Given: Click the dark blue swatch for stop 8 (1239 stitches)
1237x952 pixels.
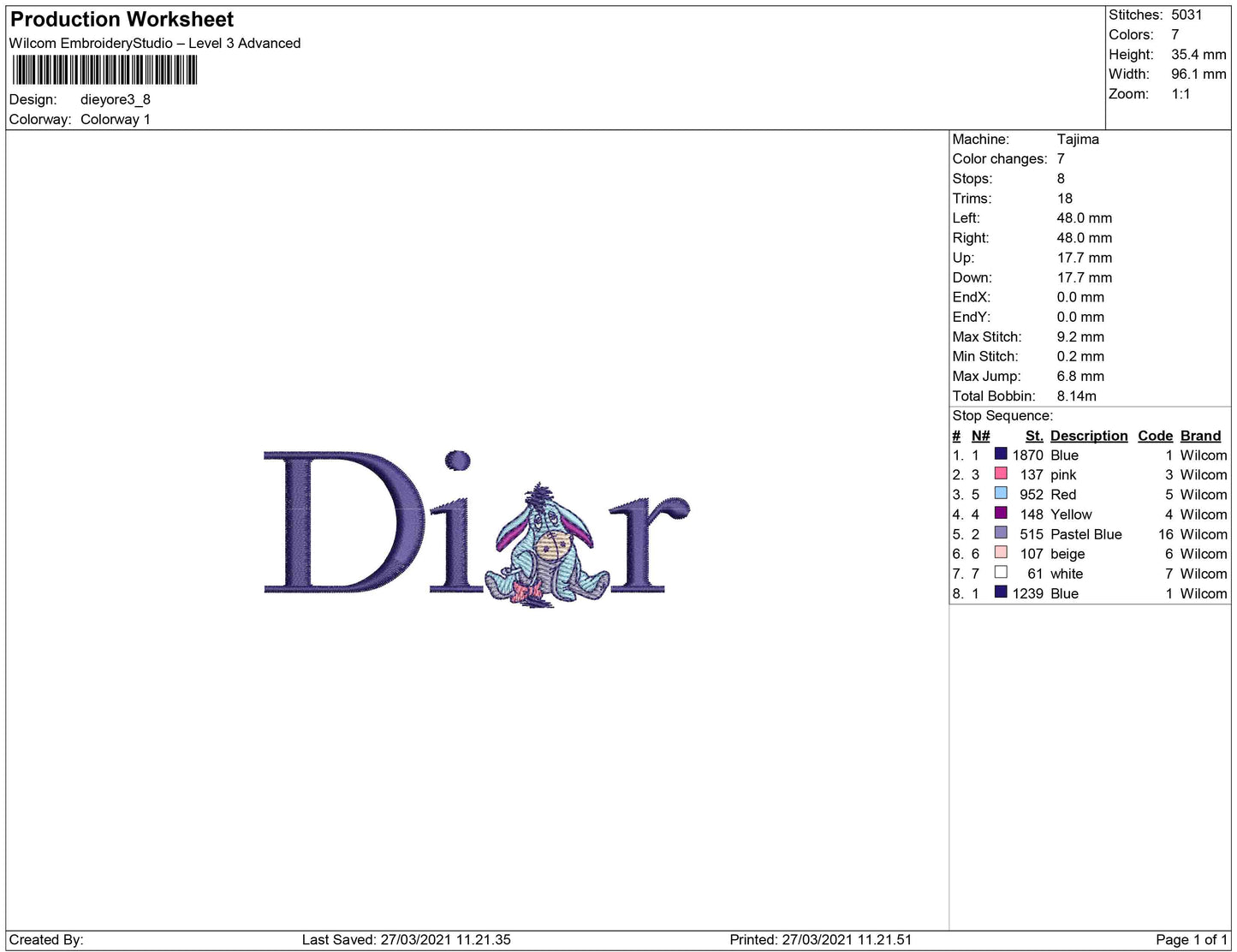Looking at the screenshot, I should pyautogui.click(x=1000, y=592).
